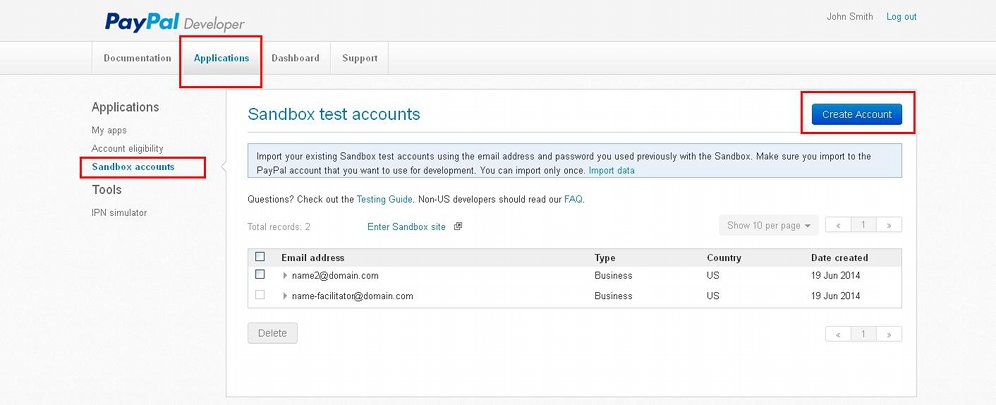Image resolution: width=996 pixels, height=405 pixels.
Task: Go to previous page in top pager
Action: pos(838,225)
